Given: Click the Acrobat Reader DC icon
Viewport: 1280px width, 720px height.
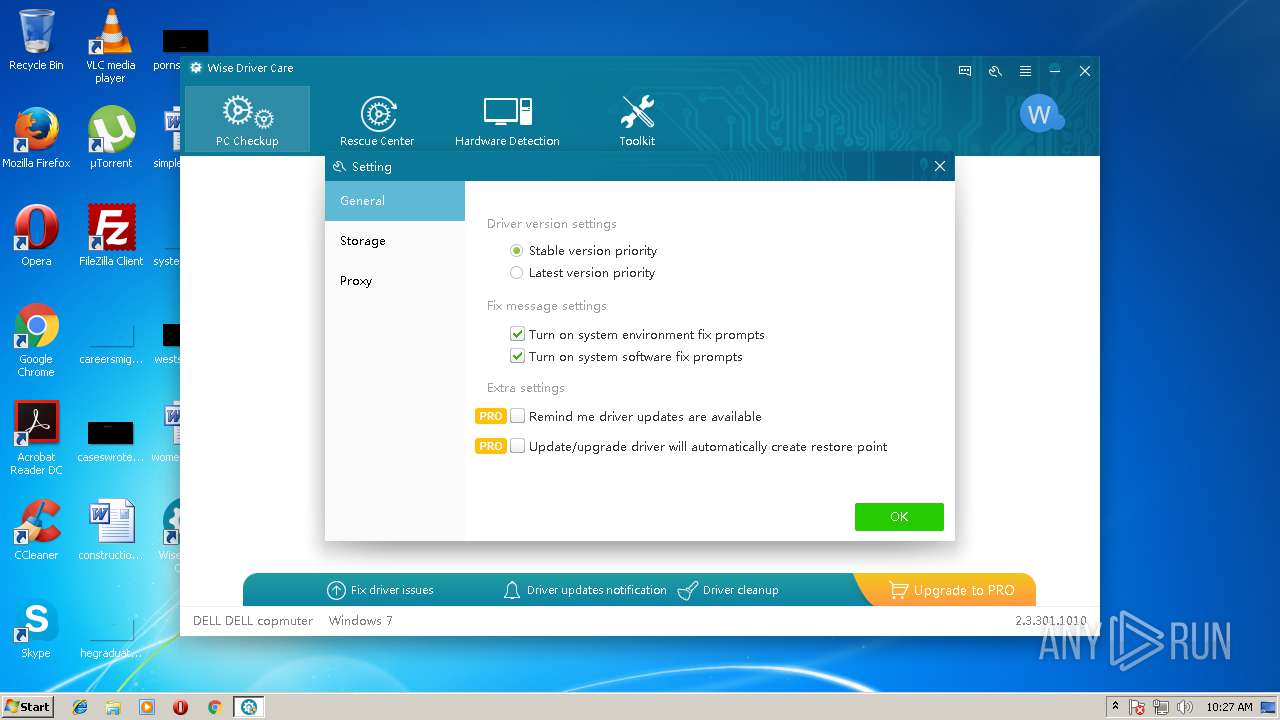Looking at the screenshot, I should pos(36,438).
